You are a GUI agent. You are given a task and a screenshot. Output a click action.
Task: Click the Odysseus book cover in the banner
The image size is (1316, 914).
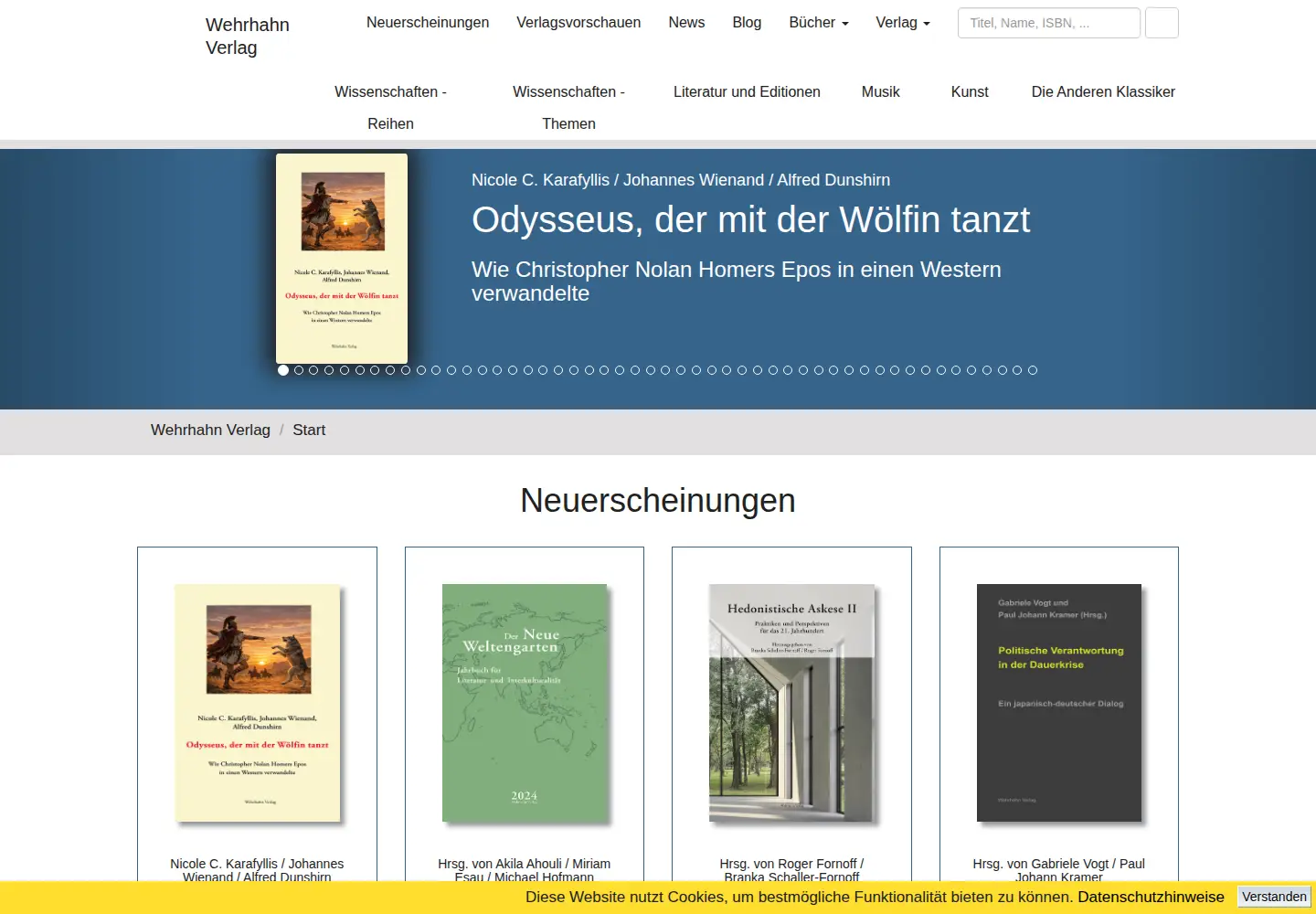click(342, 259)
